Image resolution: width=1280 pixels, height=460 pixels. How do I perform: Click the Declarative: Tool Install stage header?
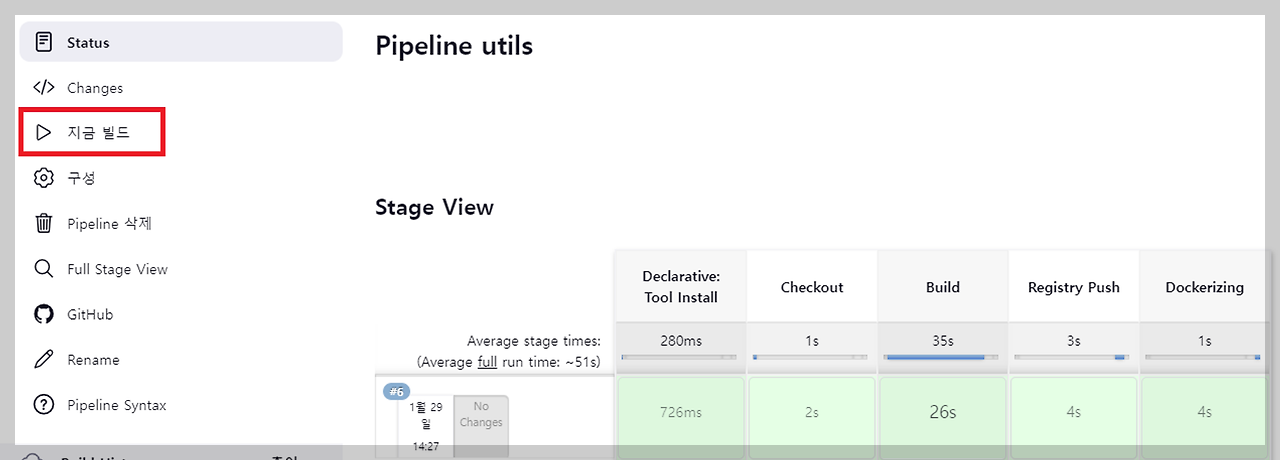point(681,286)
